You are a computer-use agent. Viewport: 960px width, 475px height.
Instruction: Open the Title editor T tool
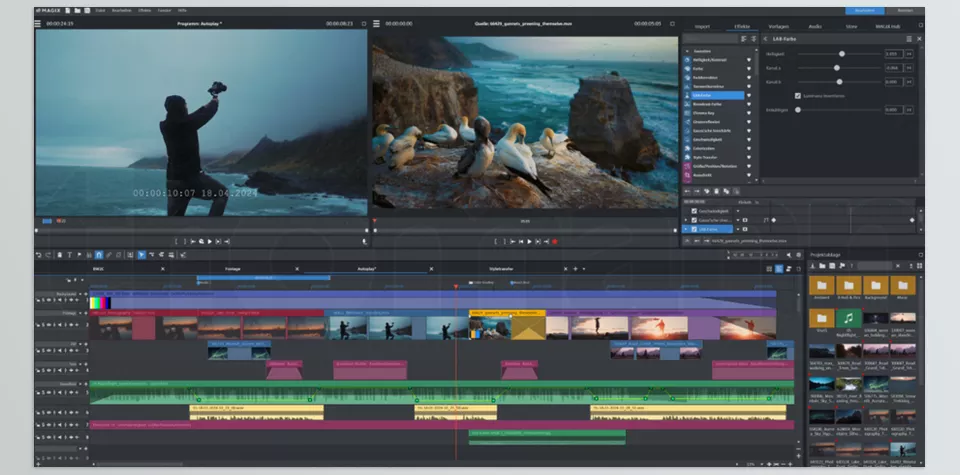tap(69, 255)
